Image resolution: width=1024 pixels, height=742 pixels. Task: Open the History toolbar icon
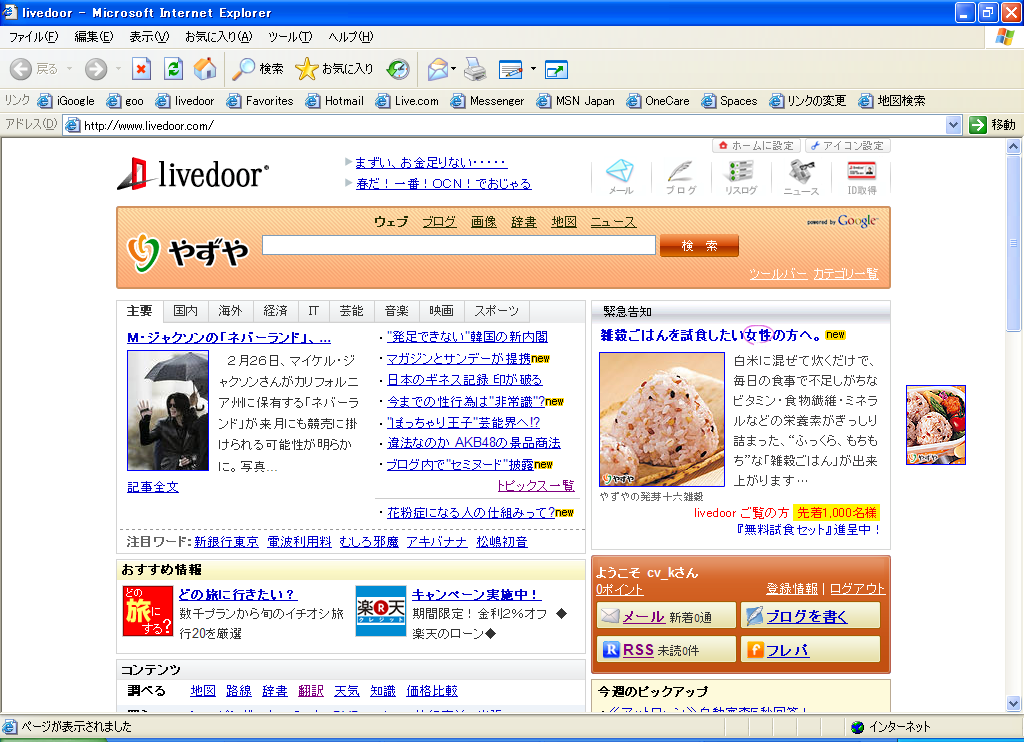tap(398, 69)
